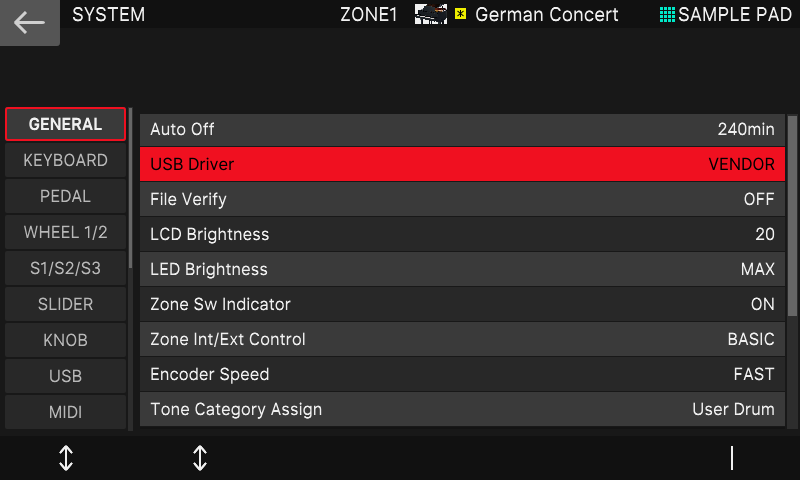Click the yellow asterisk edit marker icon

coord(460,14)
